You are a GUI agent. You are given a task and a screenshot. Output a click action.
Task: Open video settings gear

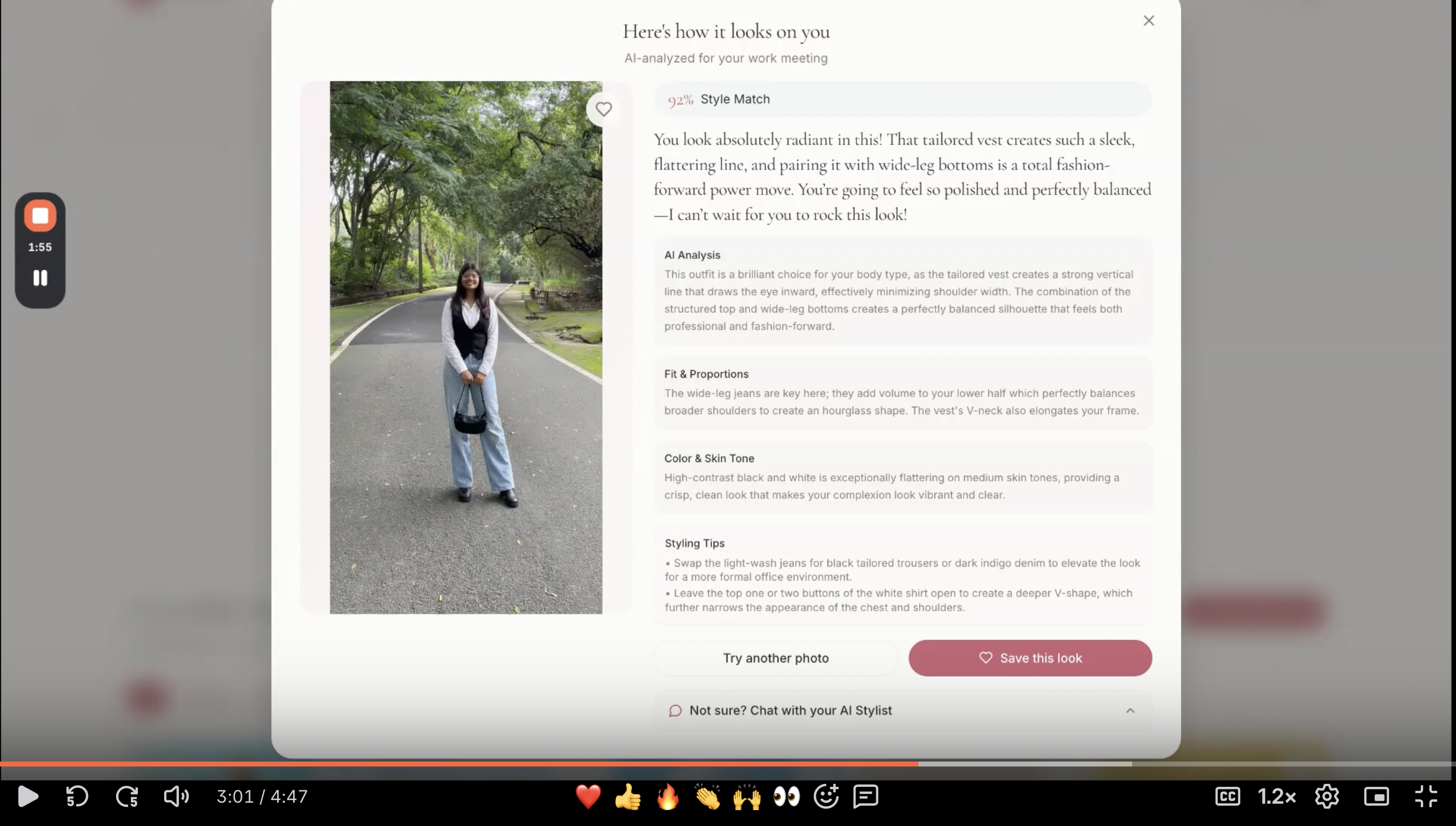pos(1327,796)
